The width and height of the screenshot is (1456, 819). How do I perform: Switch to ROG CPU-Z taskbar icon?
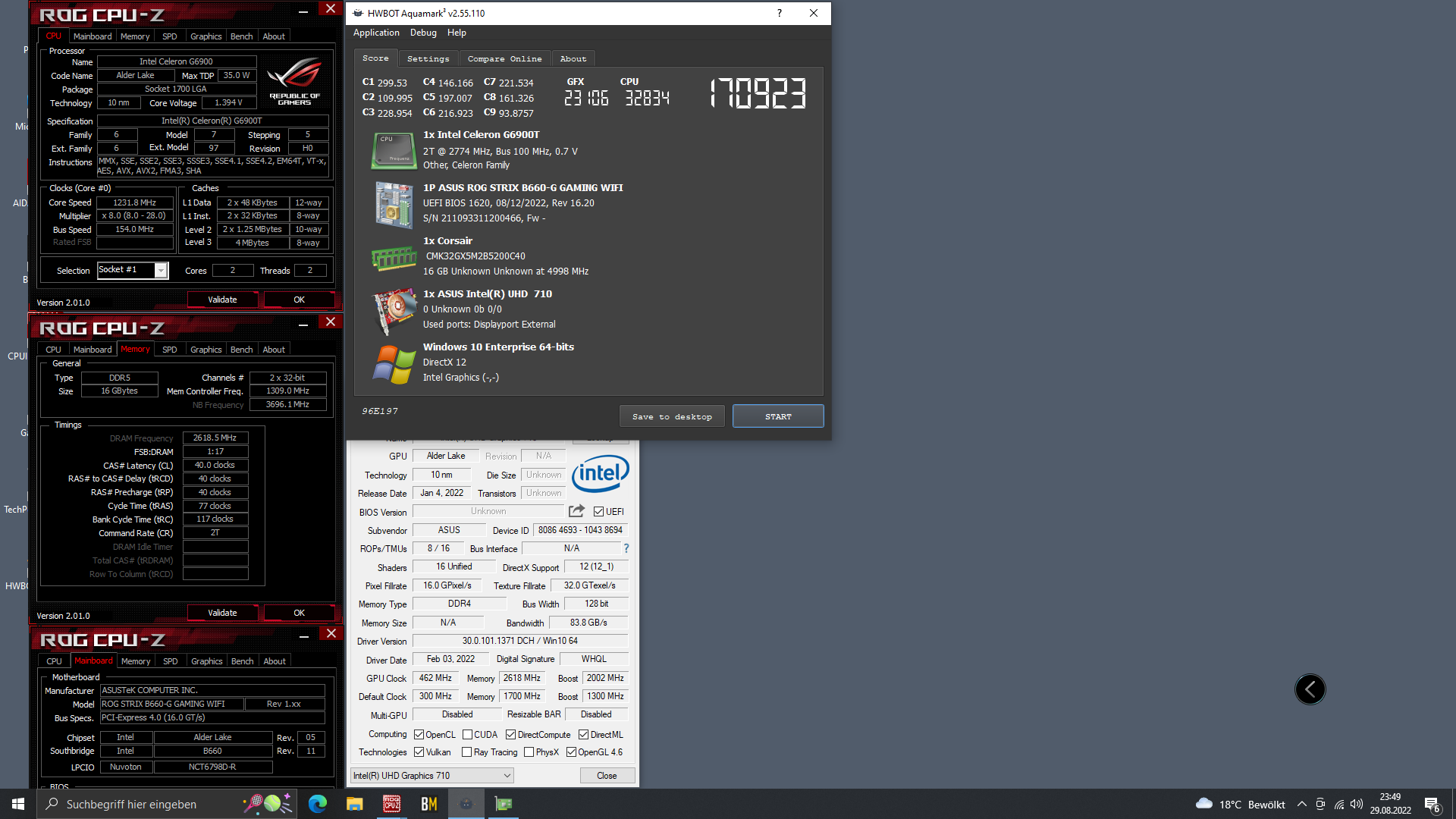[x=391, y=804]
